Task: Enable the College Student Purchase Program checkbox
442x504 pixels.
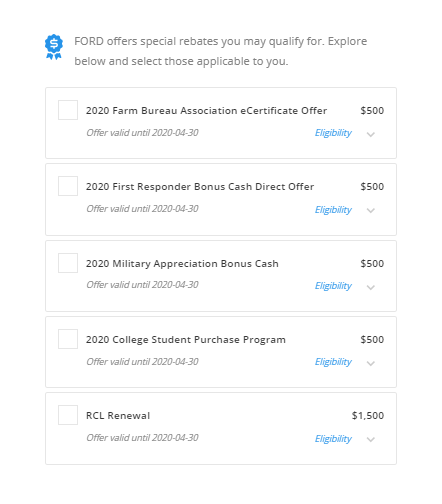Action: [68, 339]
